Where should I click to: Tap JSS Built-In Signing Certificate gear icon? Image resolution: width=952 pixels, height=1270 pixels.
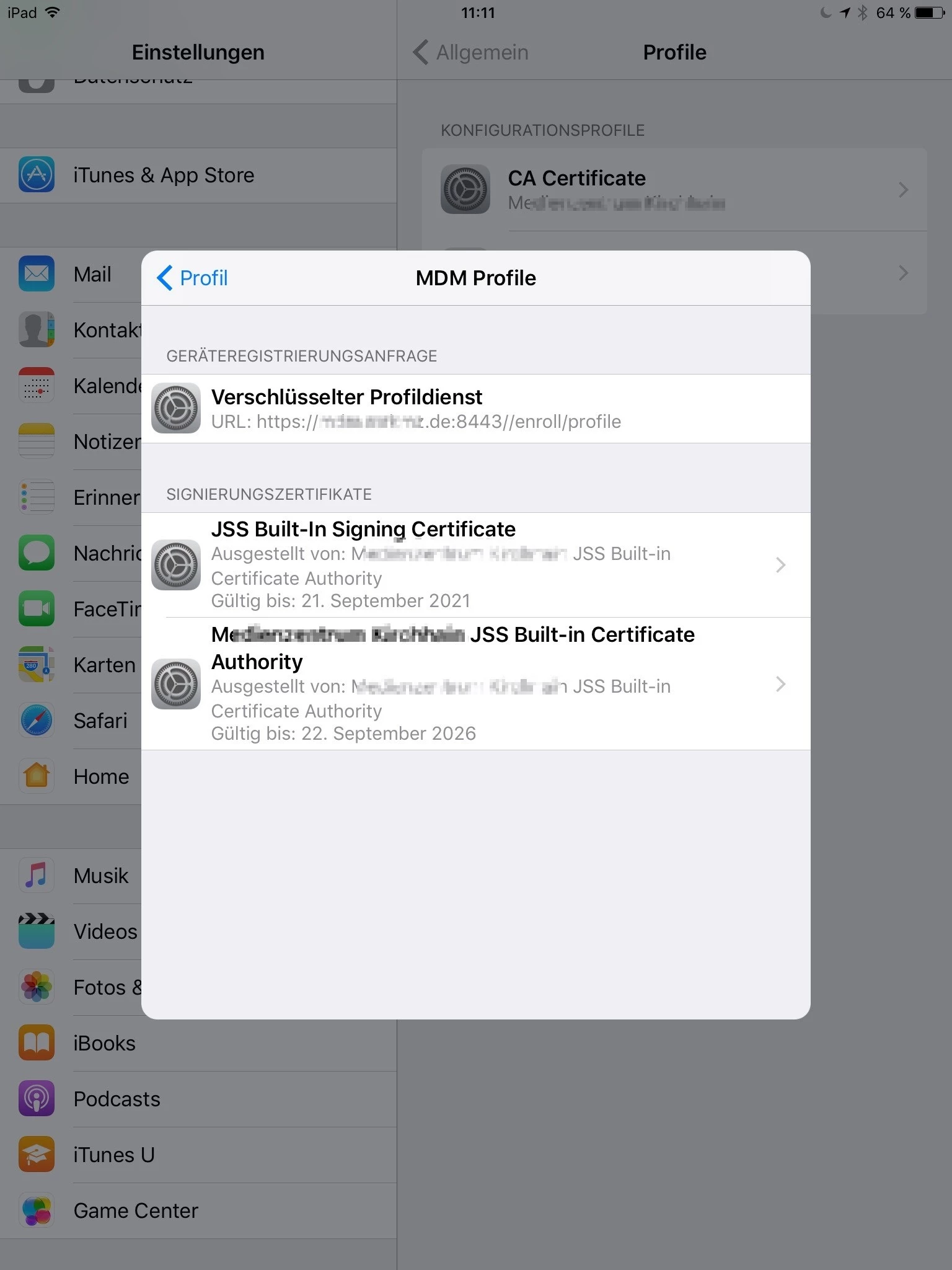click(176, 565)
